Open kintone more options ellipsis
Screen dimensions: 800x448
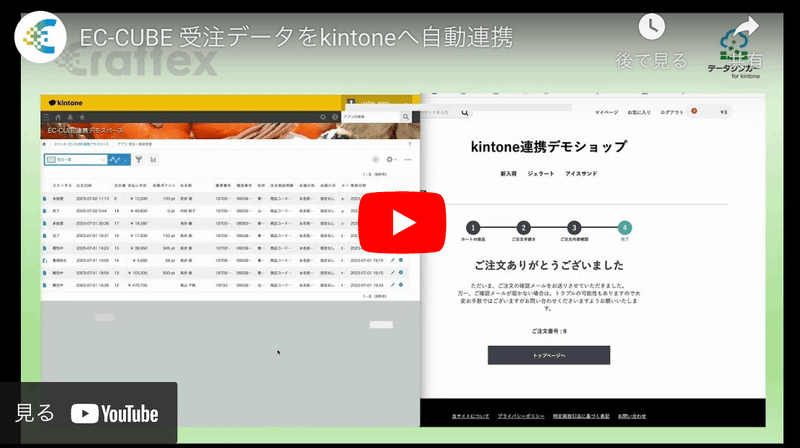pyautogui.click(x=408, y=160)
